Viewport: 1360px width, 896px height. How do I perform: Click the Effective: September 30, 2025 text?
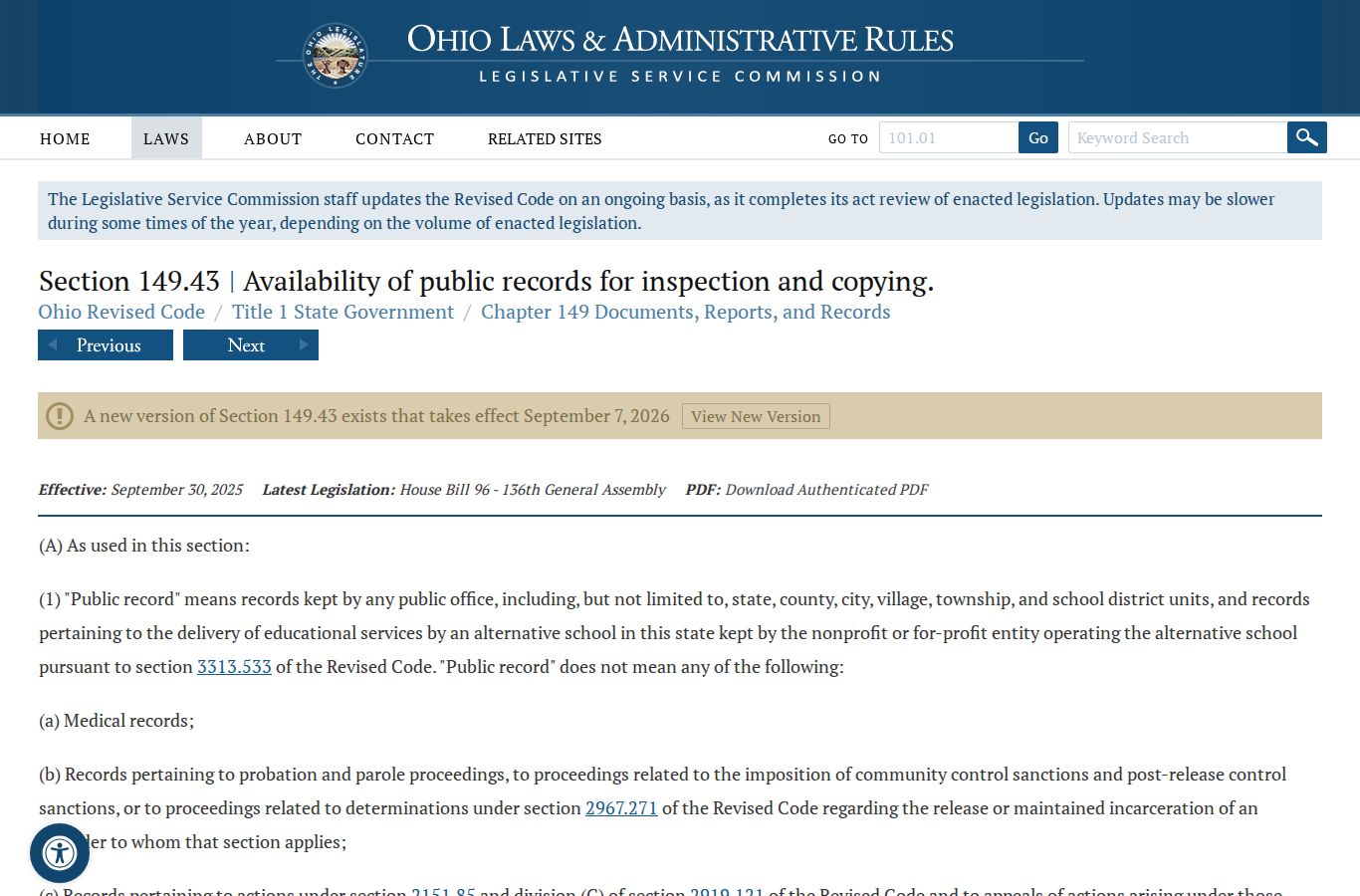click(140, 490)
